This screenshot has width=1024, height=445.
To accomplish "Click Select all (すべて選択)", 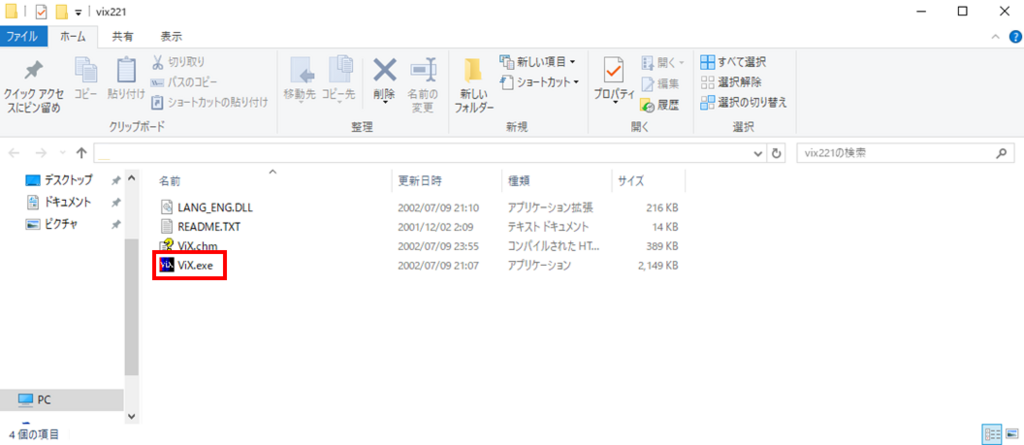I will [733, 62].
